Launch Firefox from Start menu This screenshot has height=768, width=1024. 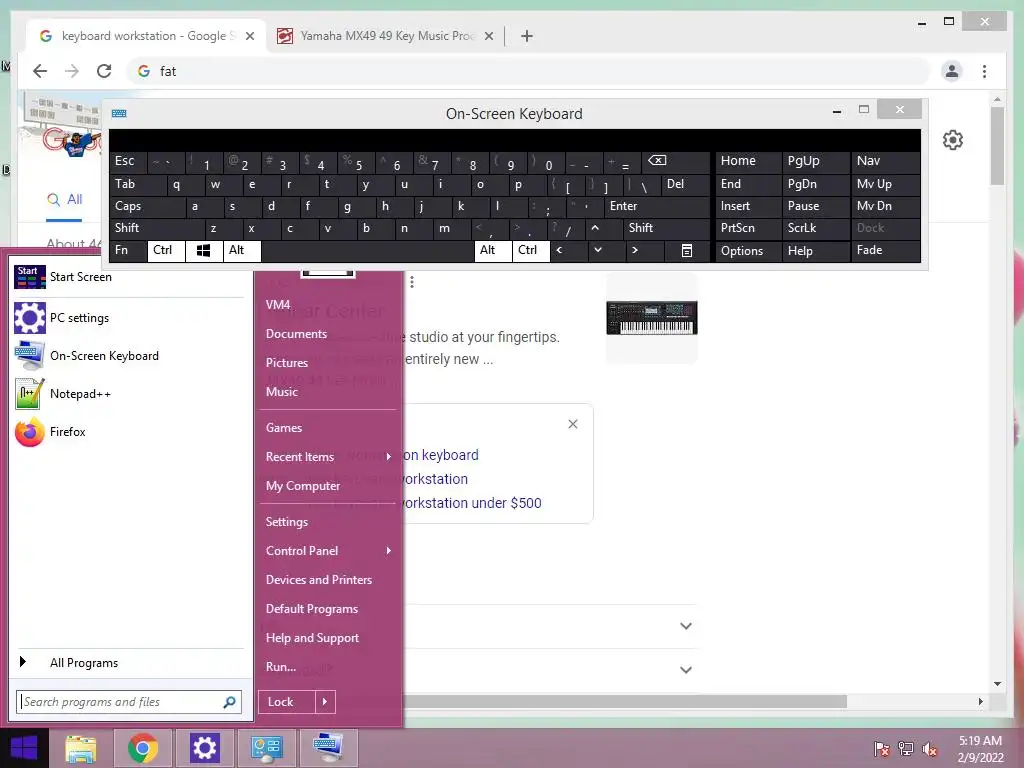[128, 432]
